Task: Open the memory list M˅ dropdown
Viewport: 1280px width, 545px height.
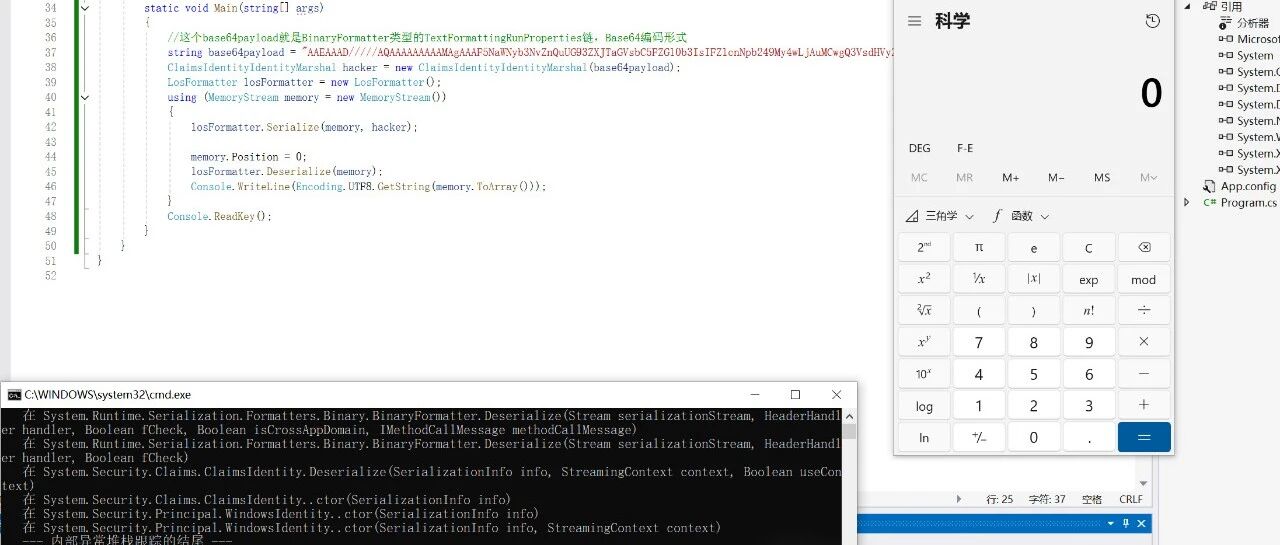Action: tap(1148, 178)
